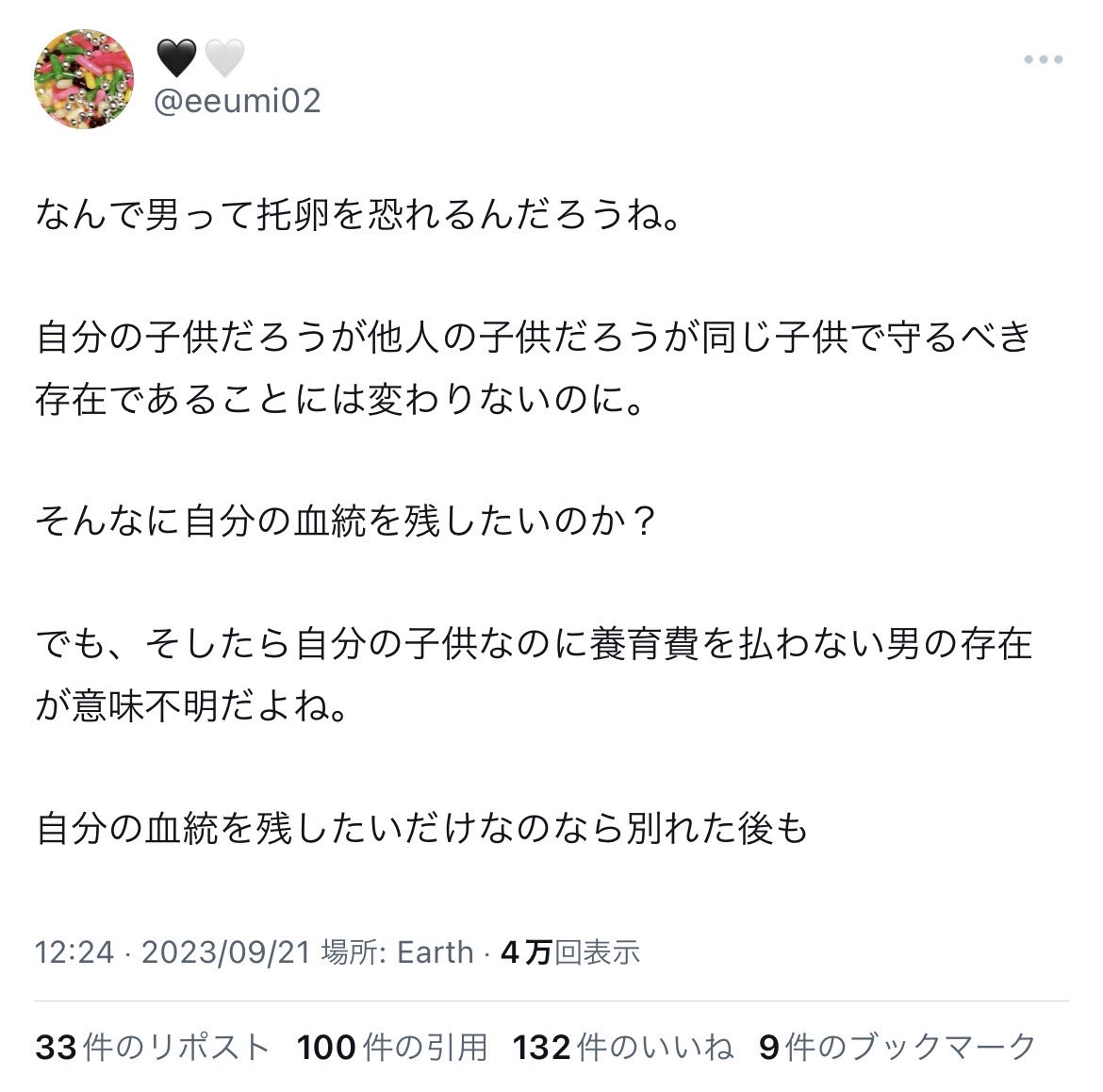1103x1092 pixels.
Task: Open the 100 件の引用 quotes list
Action: (x=392, y=1047)
